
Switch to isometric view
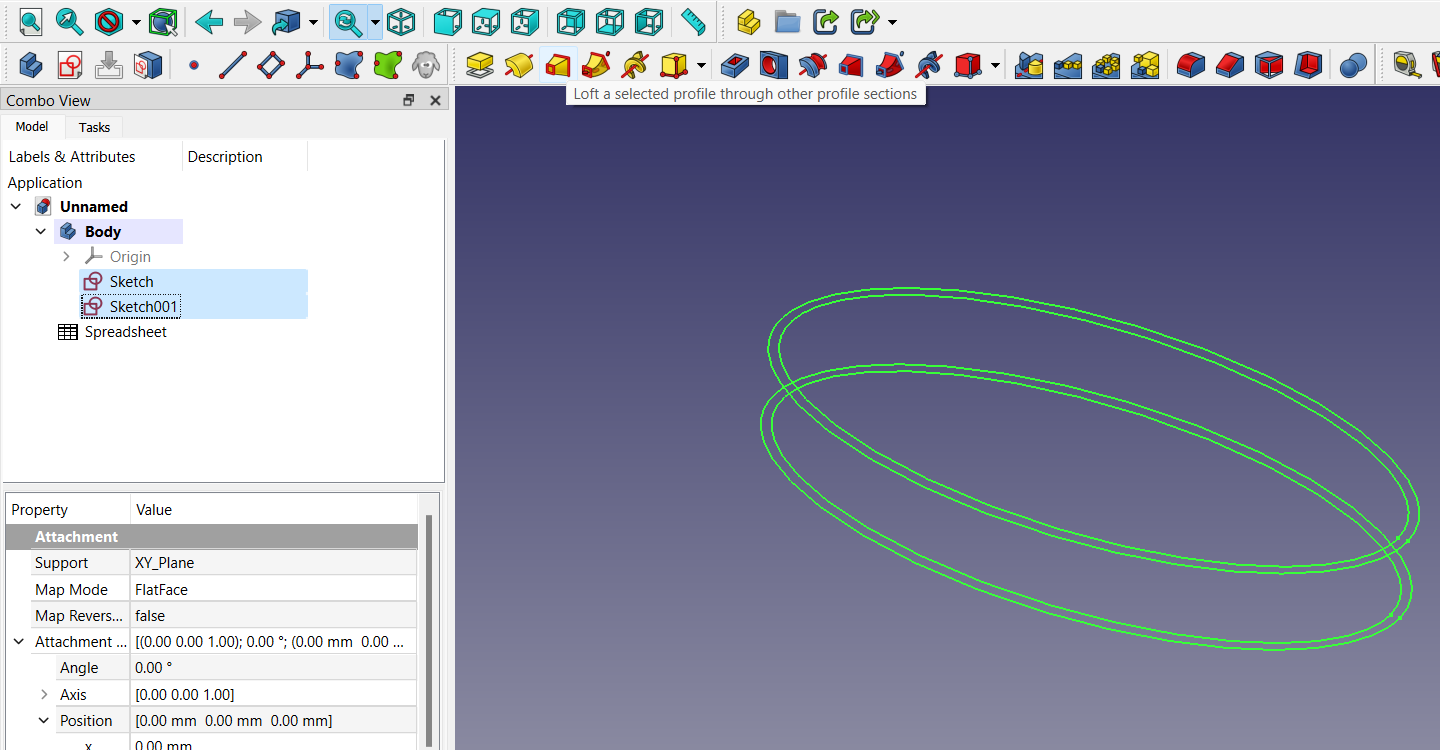[x=401, y=21]
